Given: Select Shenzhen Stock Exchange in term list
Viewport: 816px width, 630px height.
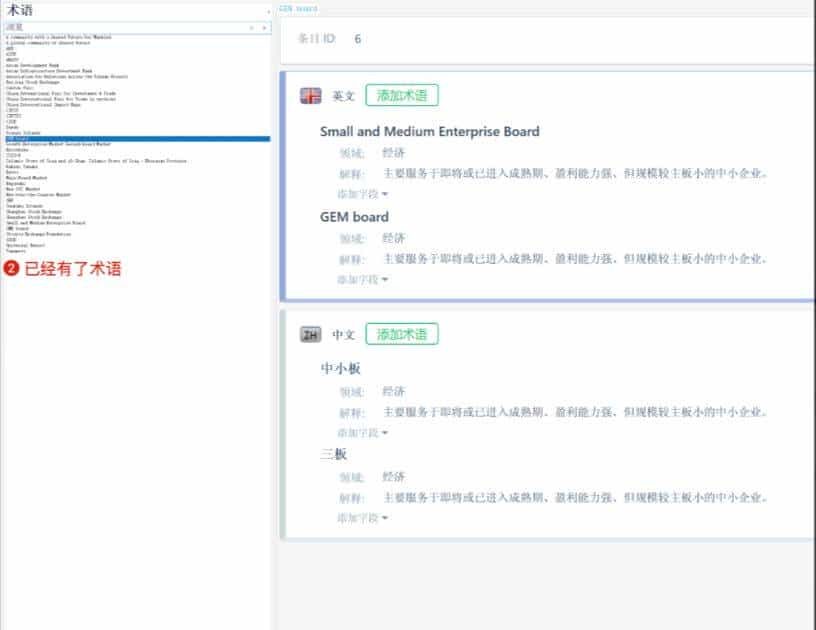Looking at the screenshot, I should 34,217.
